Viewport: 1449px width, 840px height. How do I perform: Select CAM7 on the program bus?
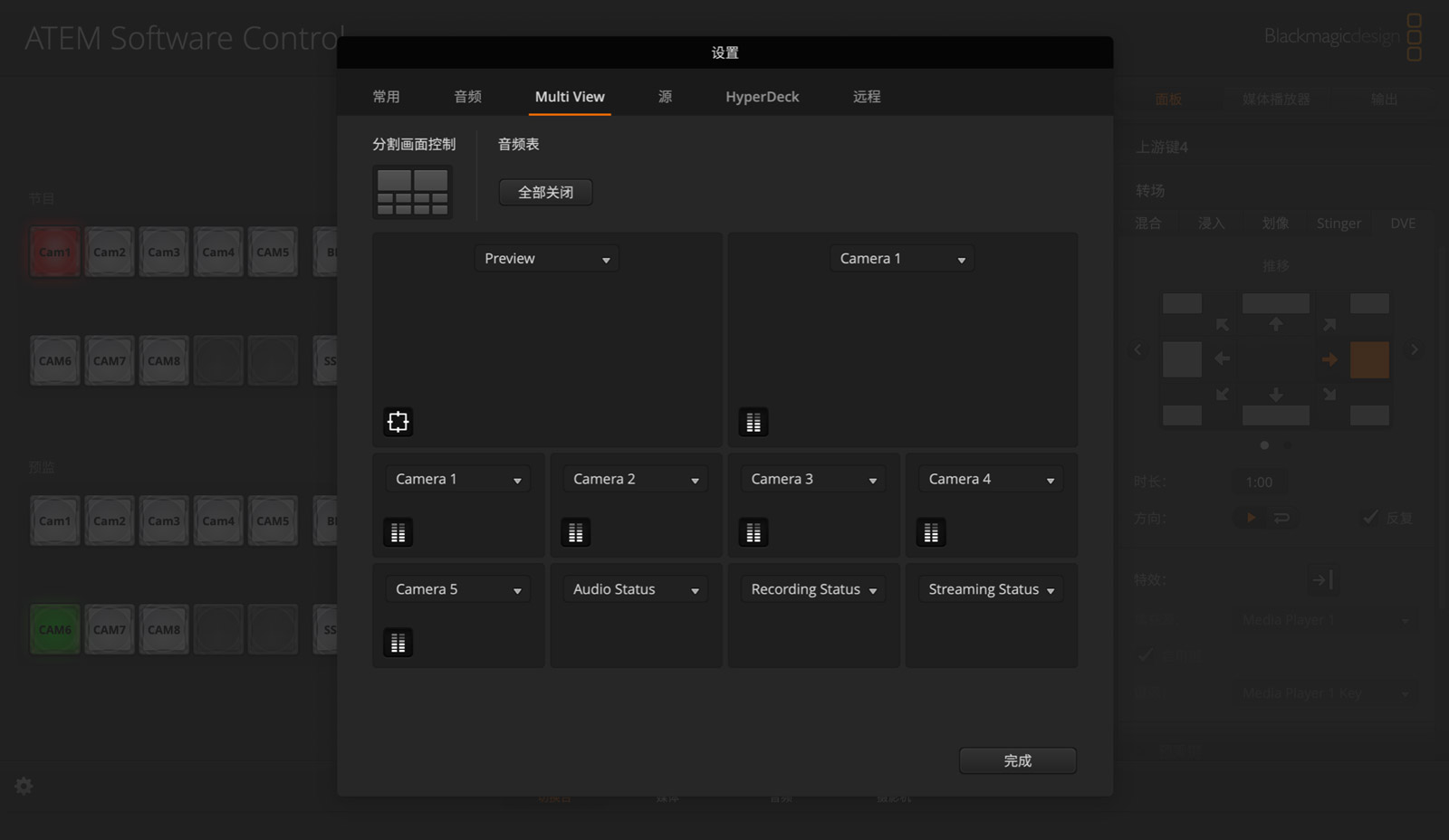[110, 360]
